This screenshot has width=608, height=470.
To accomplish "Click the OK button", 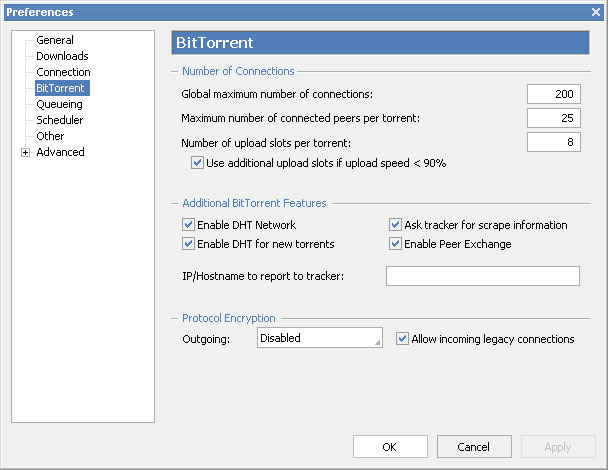I will tap(390, 447).
